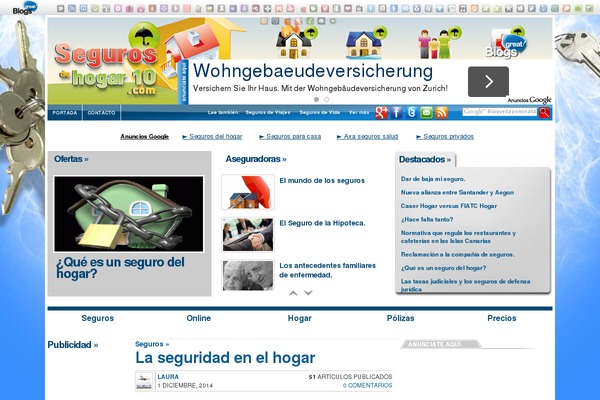Viewport: 600px width, 400px height.
Task: Select the first ad carousel dot
Action: (x=316, y=99)
